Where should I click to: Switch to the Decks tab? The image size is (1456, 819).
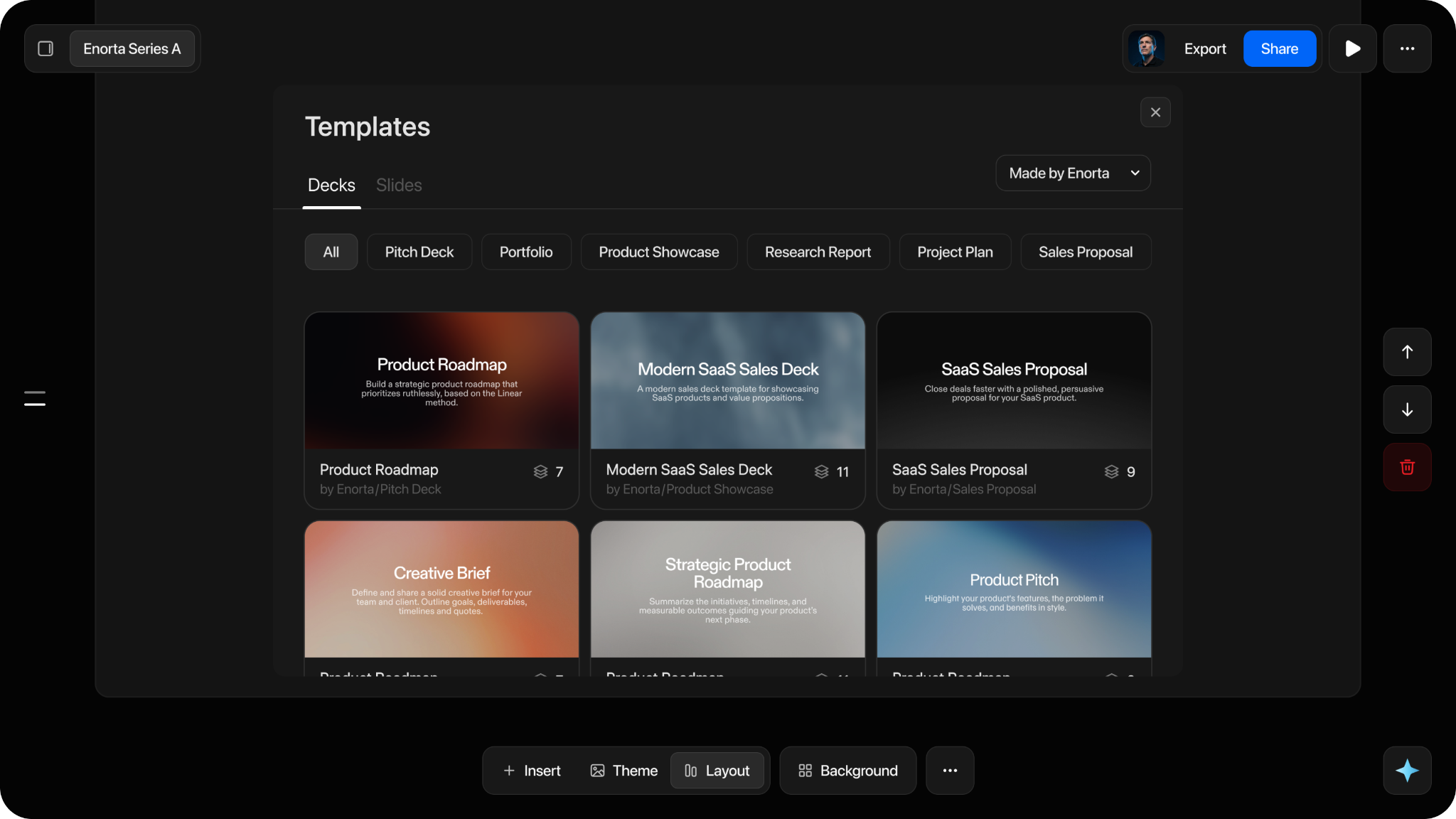[x=331, y=186]
